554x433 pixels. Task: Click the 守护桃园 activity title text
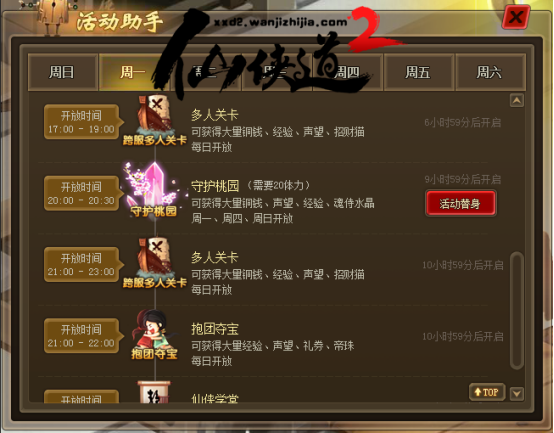pyautogui.click(x=215, y=186)
